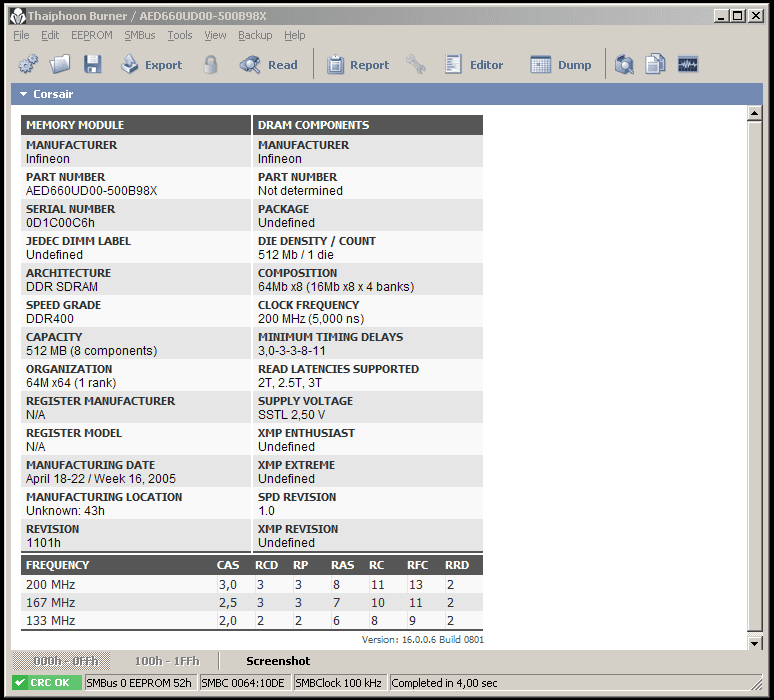Collapse the Corsair section header
This screenshot has width=774, height=700.
pos(387,94)
